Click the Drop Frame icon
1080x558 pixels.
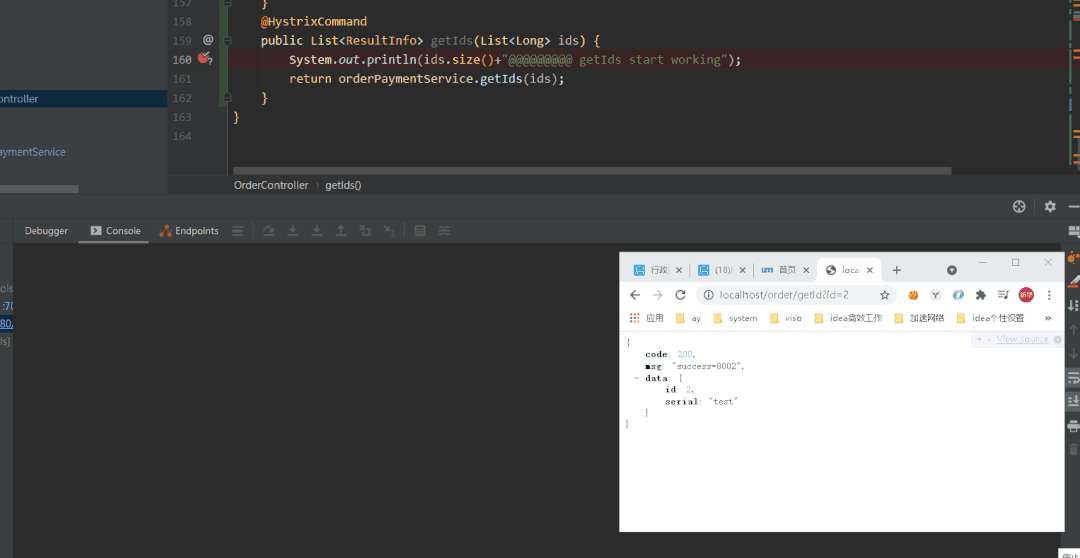365,231
